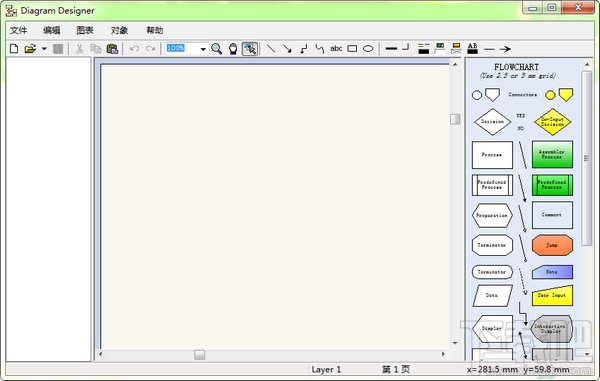The width and height of the screenshot is (600, 381).
Task: Toggle the edit pointer selection tool
Action: [x=250, y=49]
